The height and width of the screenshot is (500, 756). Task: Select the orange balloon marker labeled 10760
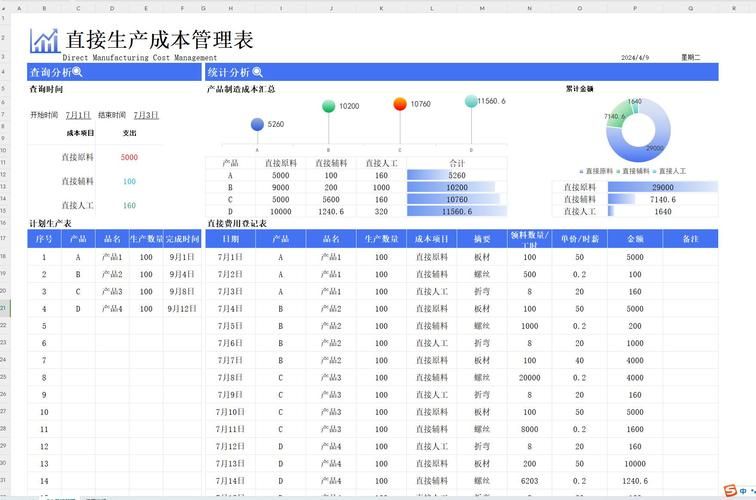pos(400,104)
